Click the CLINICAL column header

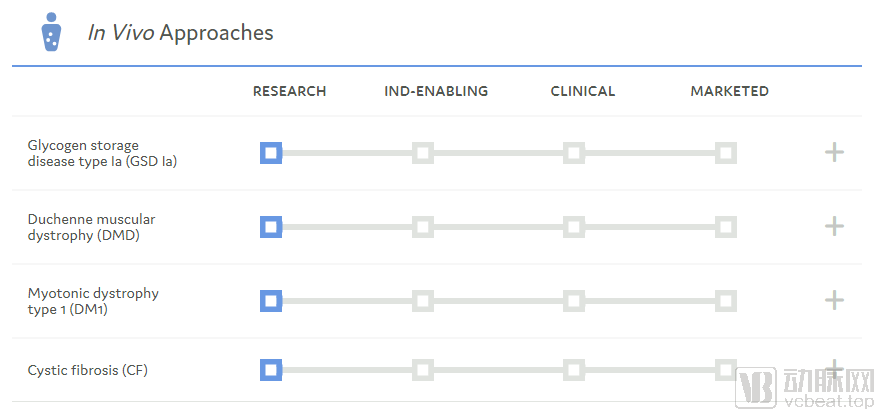coord(583,91)
